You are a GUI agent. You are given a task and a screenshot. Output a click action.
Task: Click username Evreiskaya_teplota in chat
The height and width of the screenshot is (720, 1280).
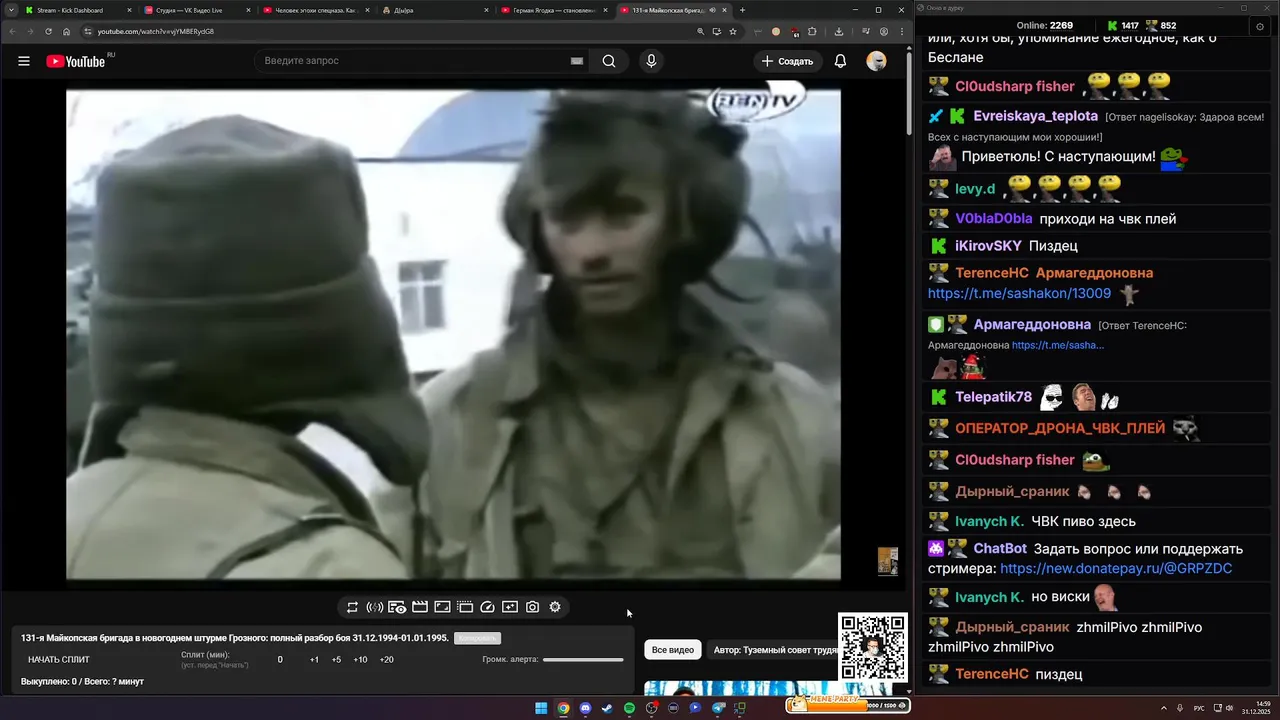tap(1035, 116)
